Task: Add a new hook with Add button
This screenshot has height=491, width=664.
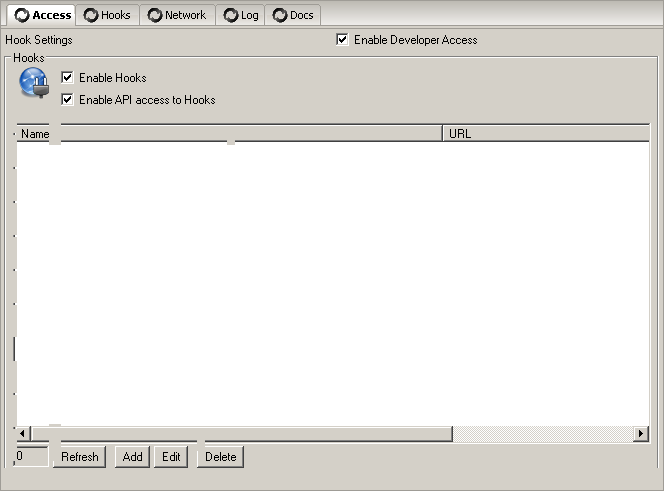Action: coord(132,457)
